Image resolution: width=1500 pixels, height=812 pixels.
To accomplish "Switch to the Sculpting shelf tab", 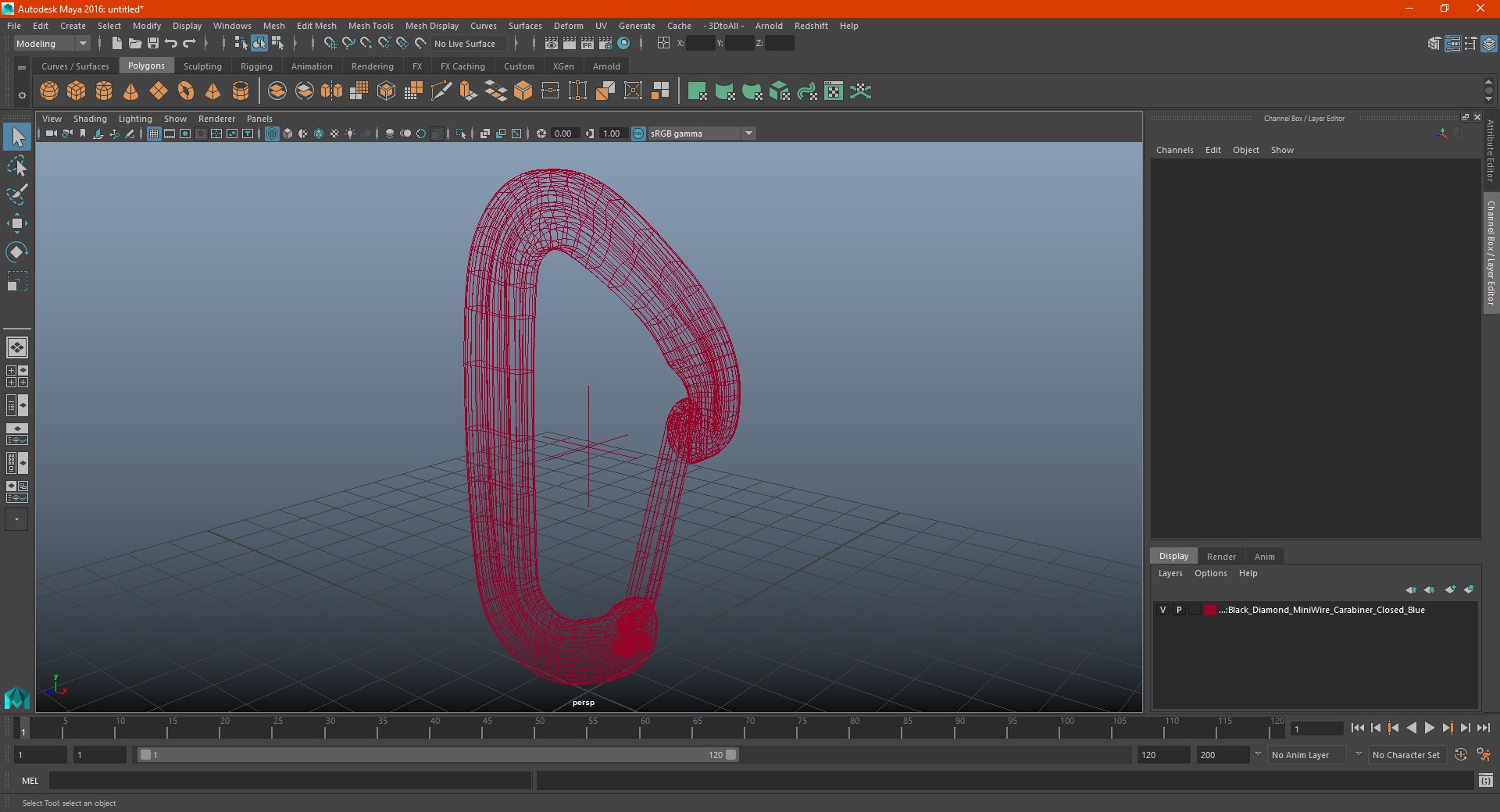I will pos(202,66).
